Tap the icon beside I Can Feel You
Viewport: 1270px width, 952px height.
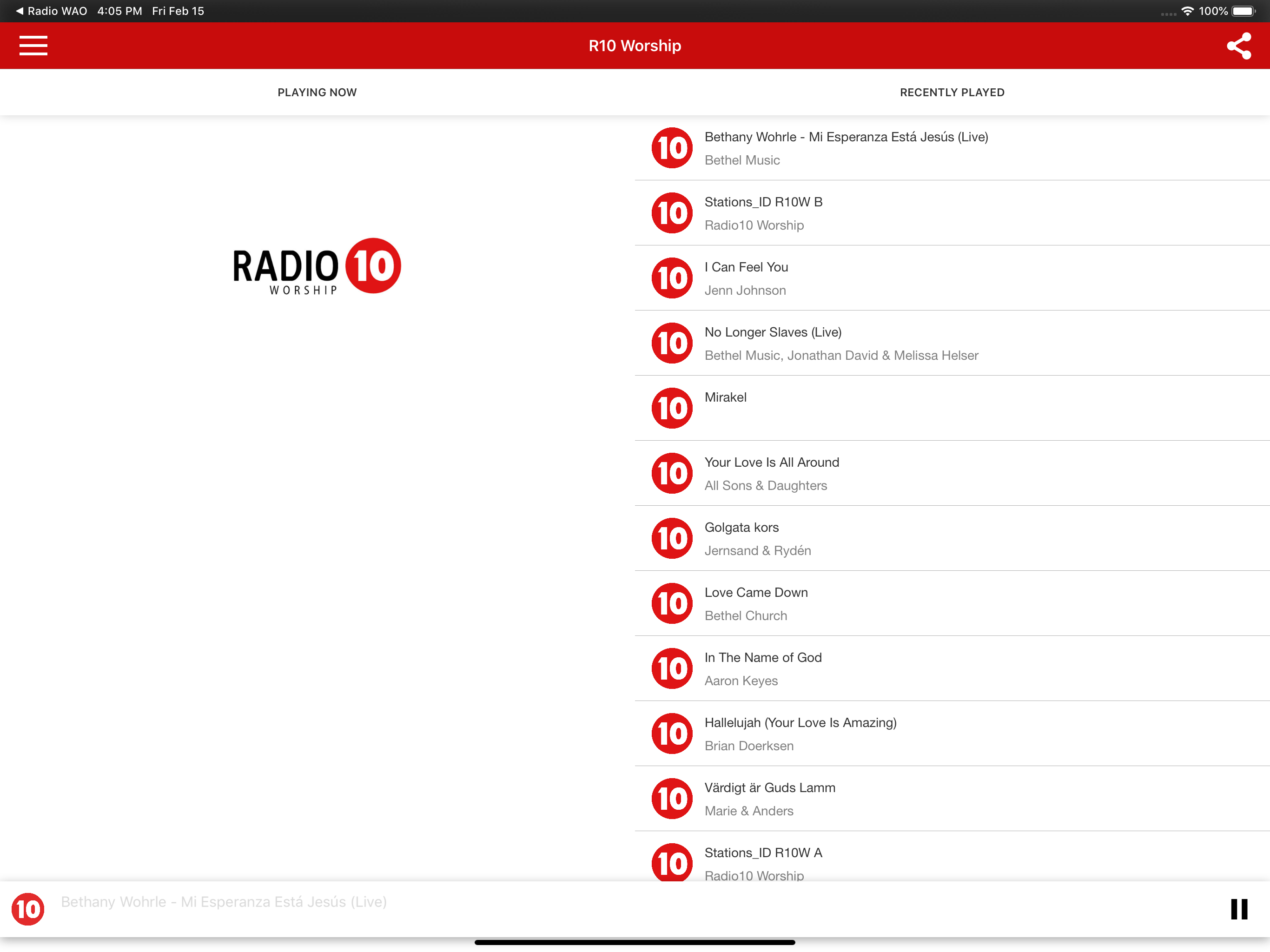click(x=672, y=278)
